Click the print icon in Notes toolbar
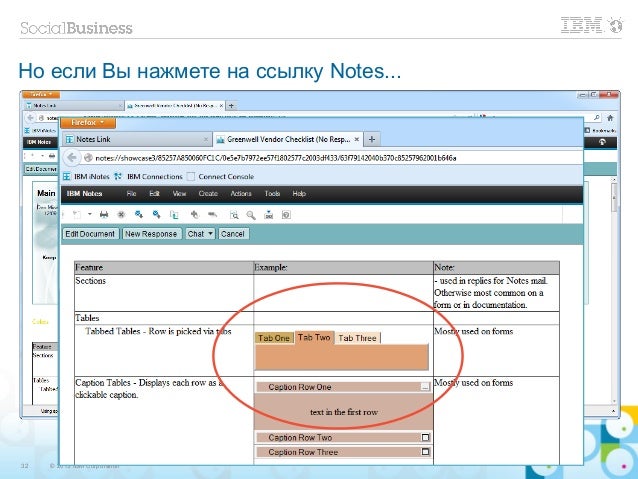This screenshot has height=479, width=638. pos(104,214)
